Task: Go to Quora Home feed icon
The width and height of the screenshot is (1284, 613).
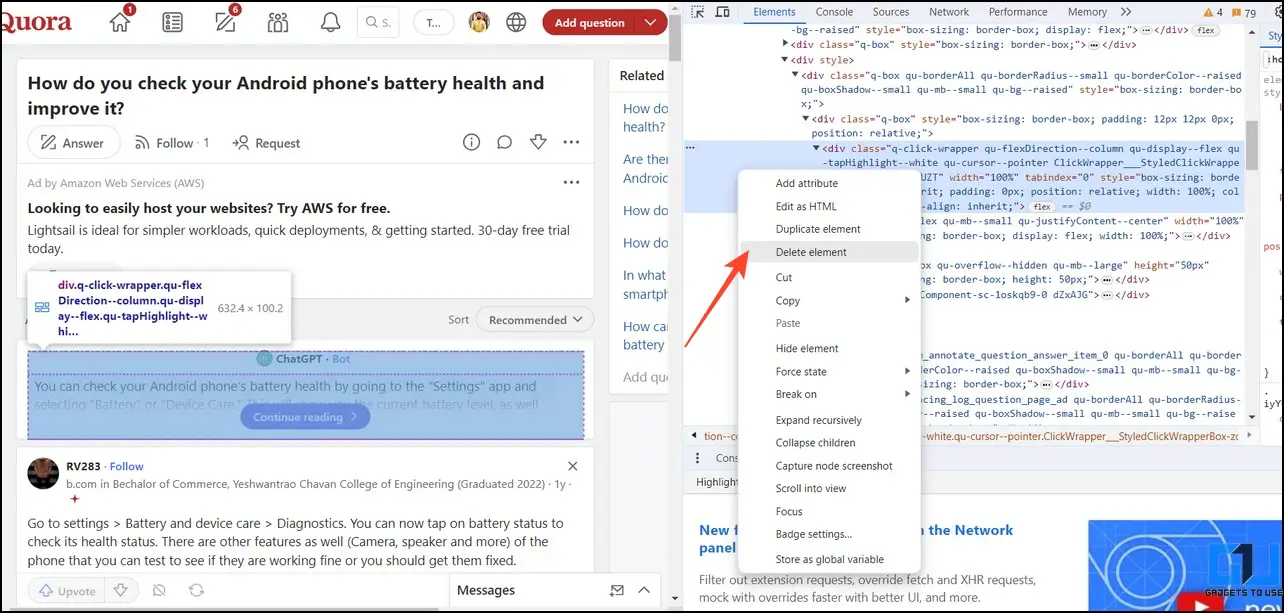Action: (x=120, y=22)
